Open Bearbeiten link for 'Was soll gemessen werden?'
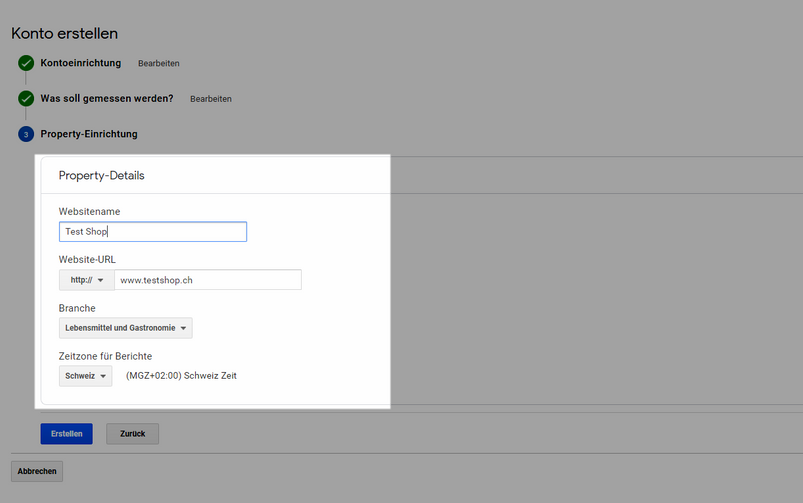803x503 pixels. tap(211, 99)
